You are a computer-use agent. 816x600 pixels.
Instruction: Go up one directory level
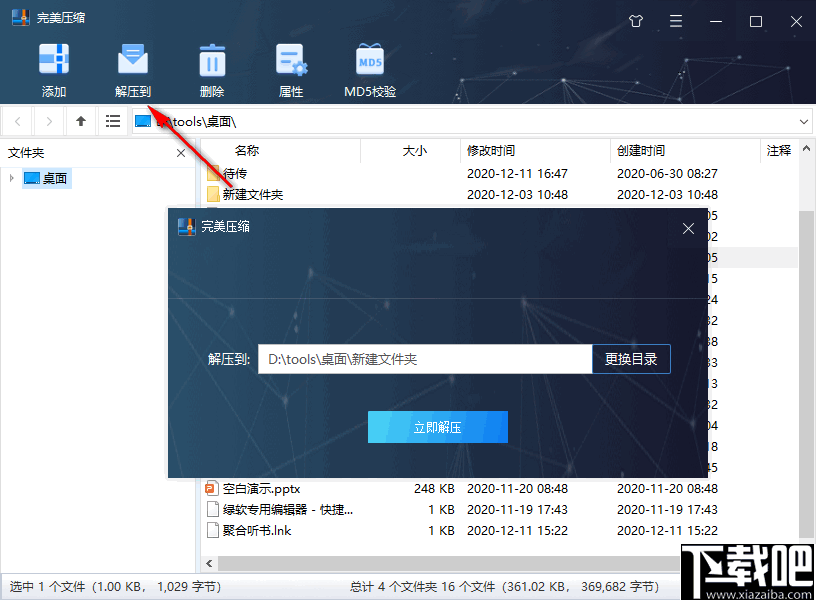click(x=81, y=122)
